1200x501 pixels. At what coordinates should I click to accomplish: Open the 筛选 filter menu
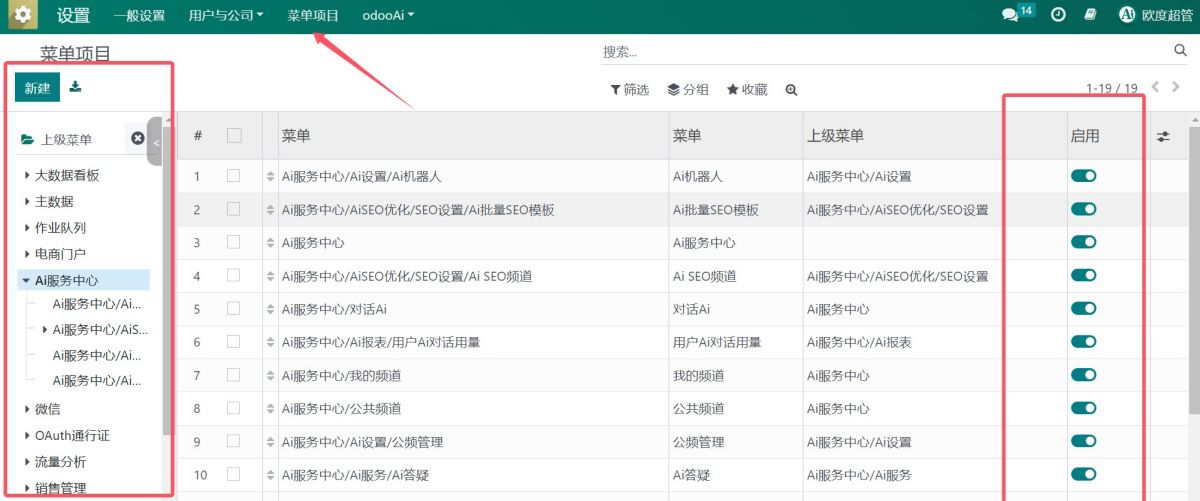tap(630, 90)
